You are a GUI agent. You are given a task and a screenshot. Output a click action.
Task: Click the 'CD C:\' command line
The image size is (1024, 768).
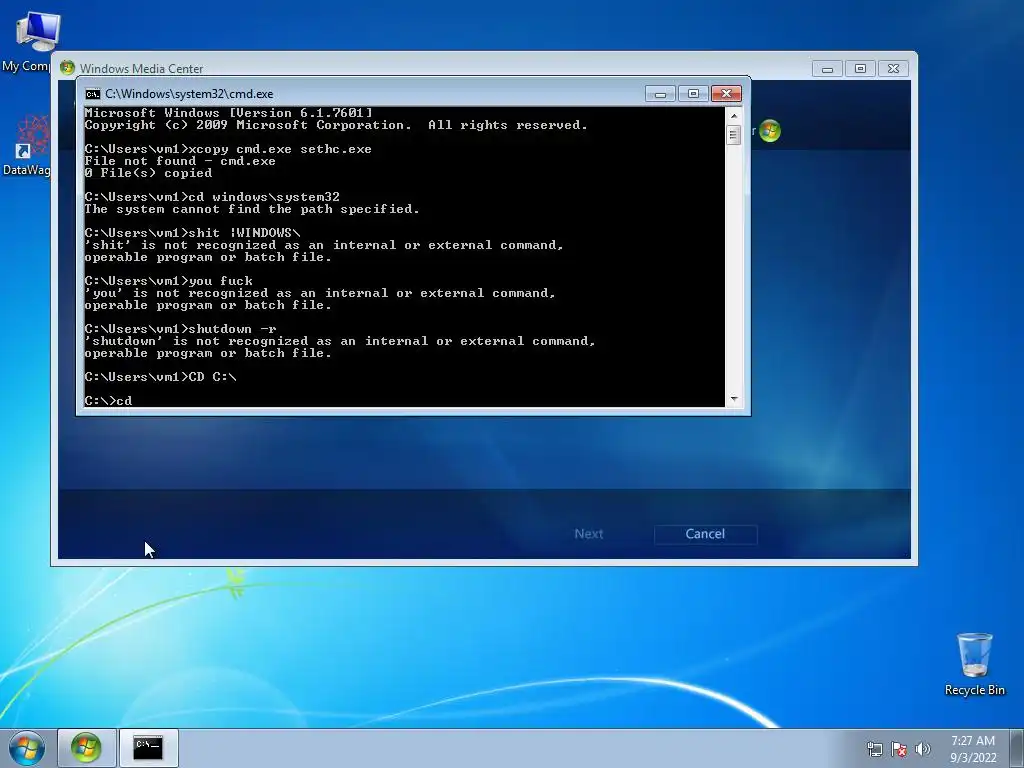pyautogui.click(x=161, y=377)
